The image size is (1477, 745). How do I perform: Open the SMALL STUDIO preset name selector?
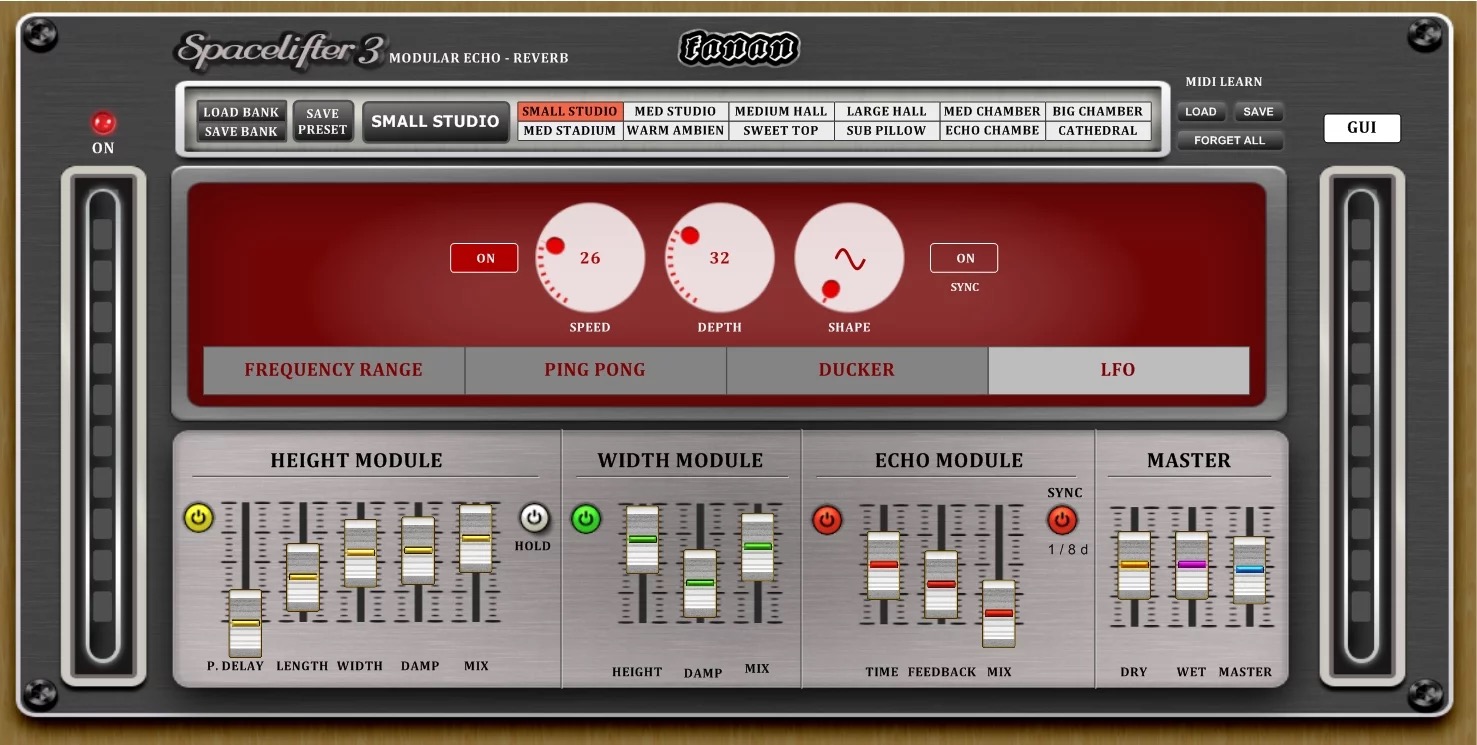435,119
